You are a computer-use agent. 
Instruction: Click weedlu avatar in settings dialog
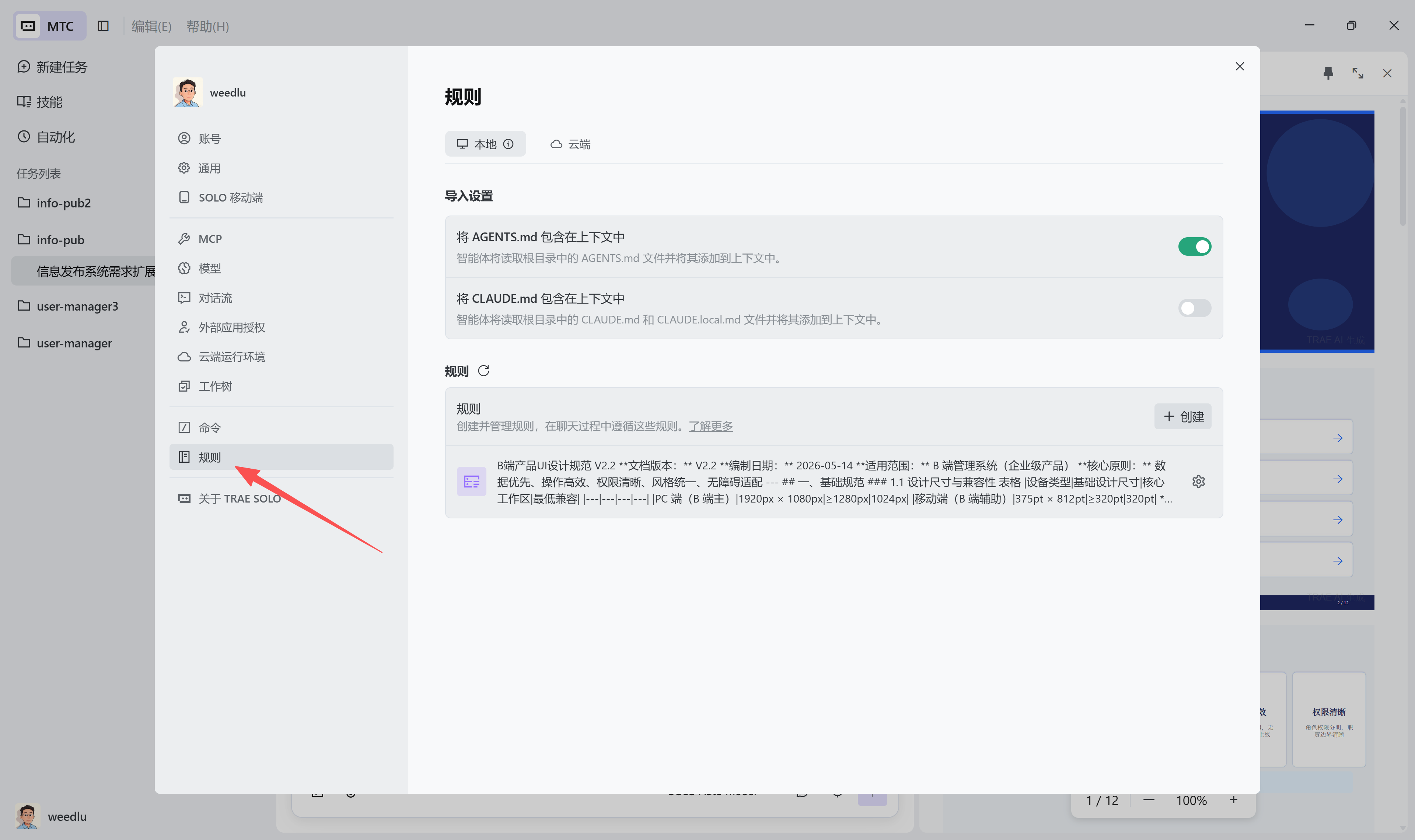tap(187, 92)
